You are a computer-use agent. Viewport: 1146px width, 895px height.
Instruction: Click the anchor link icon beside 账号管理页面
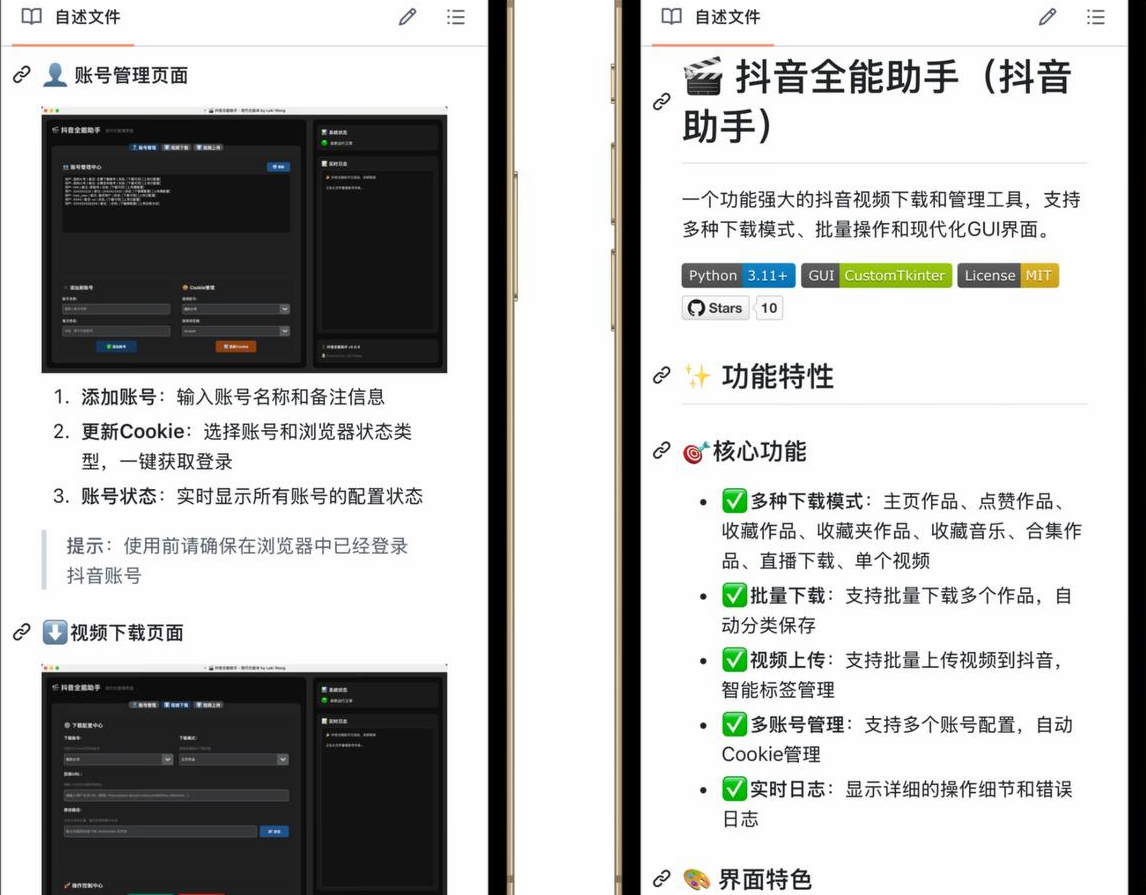point(22,74)
